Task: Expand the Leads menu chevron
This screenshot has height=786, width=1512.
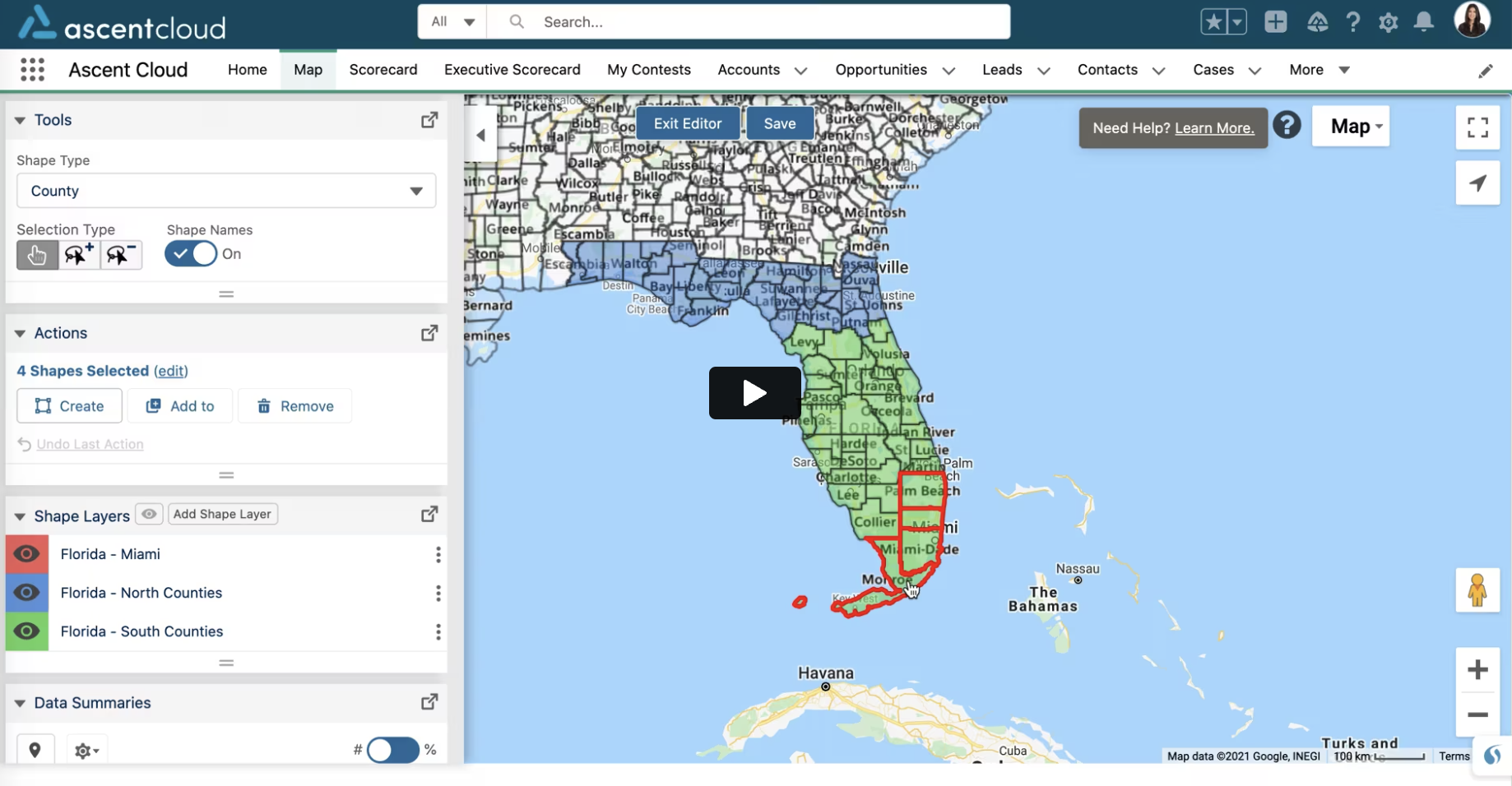Action: click(x=1044, y=71)
